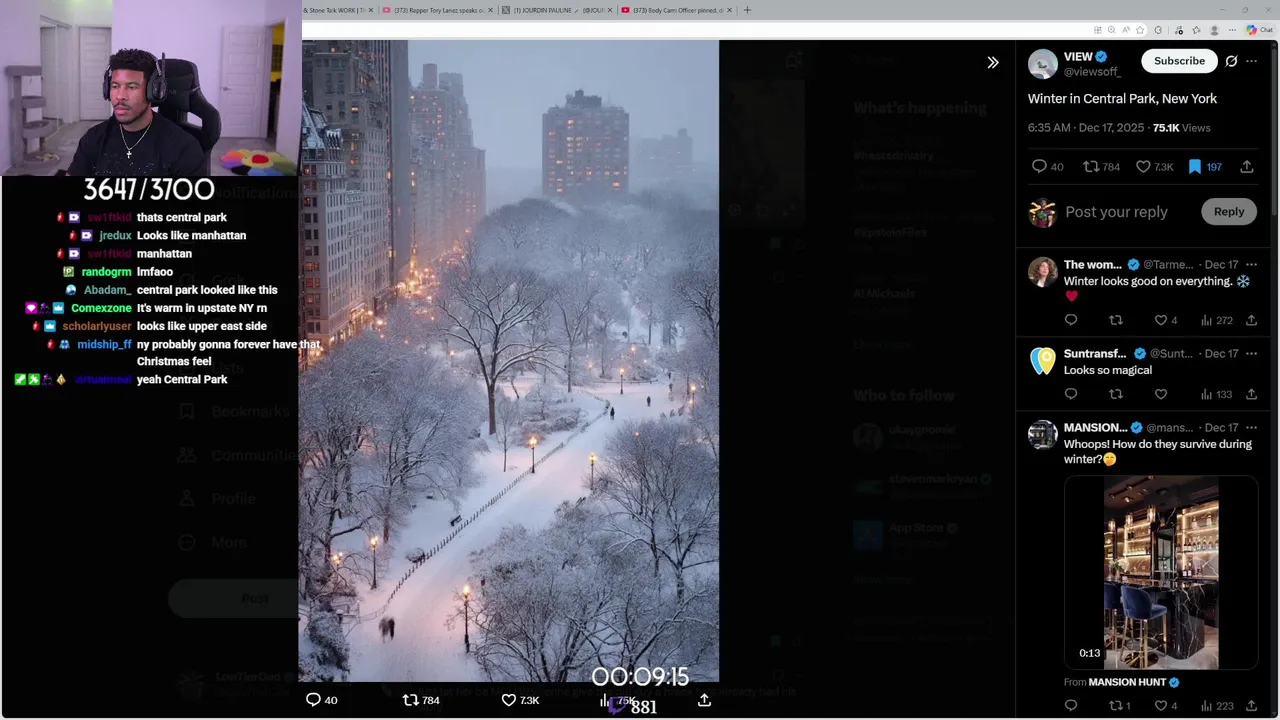View analytics showing 133 on Suntransf's reply
The height and width of the screenshot is (720, 1280).
[1216, 394]
